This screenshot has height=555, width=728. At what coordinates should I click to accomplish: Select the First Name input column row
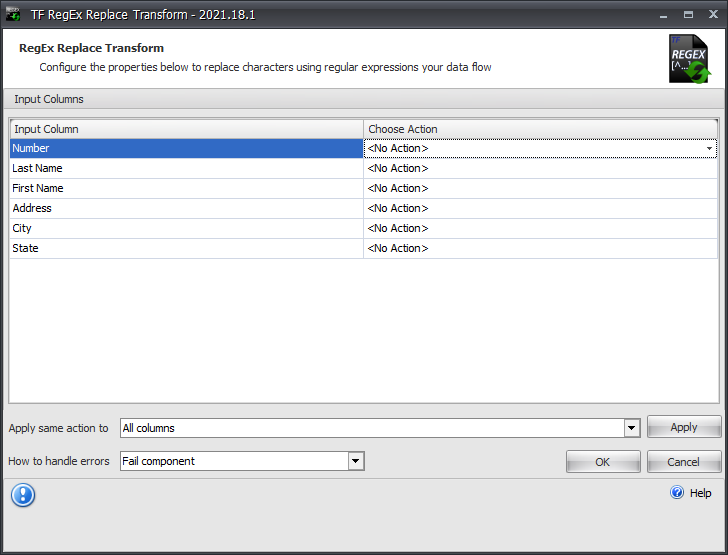click(x=186, y=189)
